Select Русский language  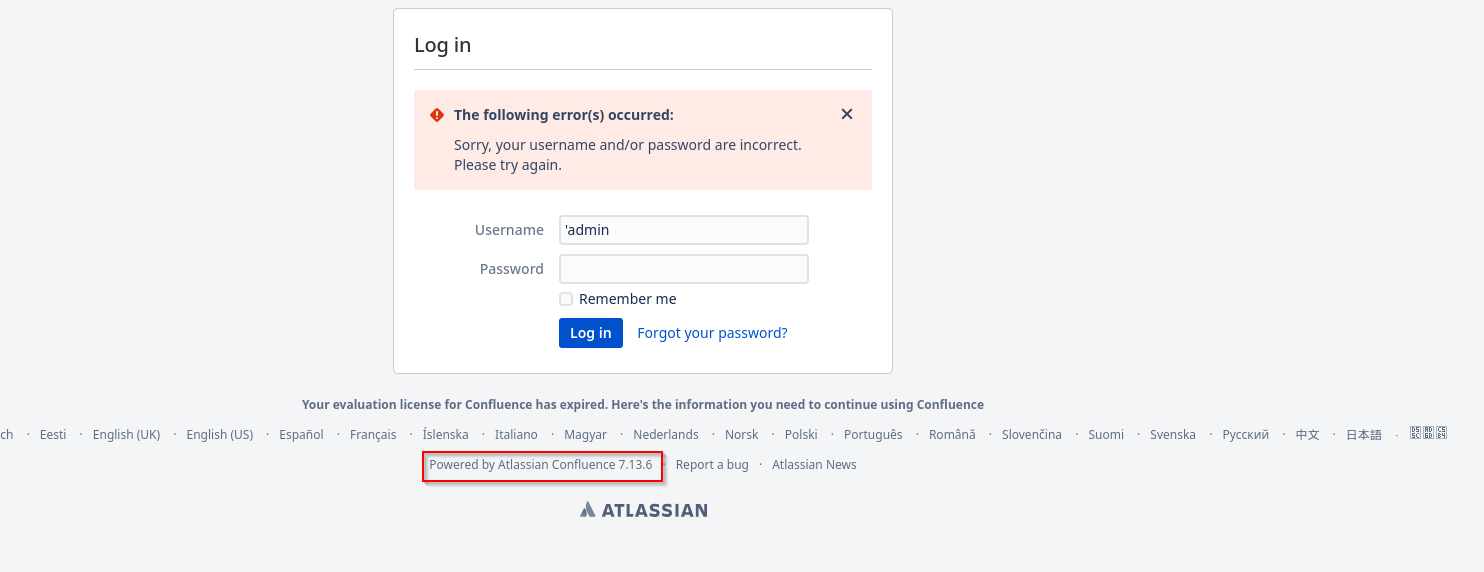pos(1245,435)
